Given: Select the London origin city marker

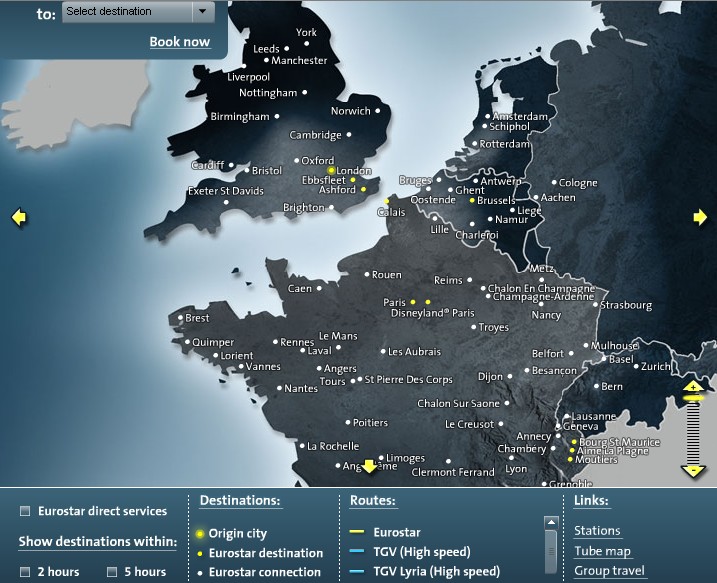Looking at the screenshot, I should (332, 171).
